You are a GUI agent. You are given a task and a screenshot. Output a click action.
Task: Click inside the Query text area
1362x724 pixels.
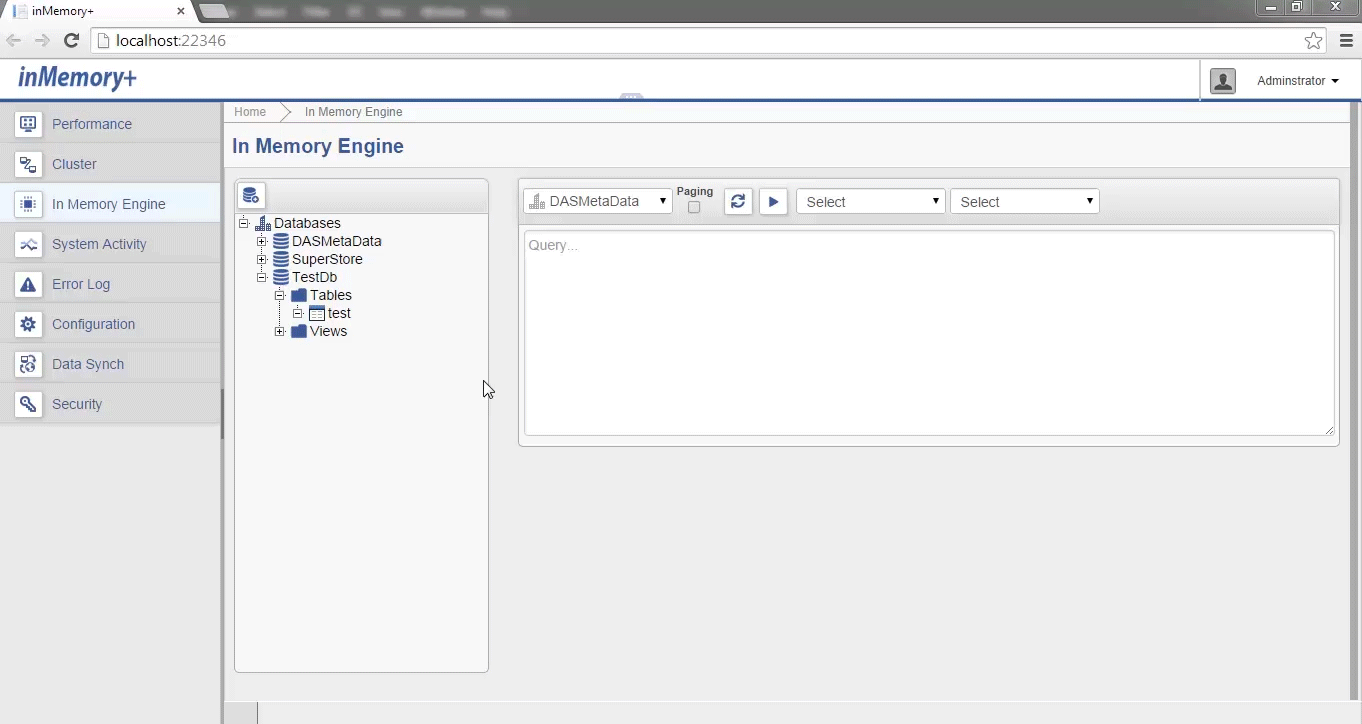point(929,333)
